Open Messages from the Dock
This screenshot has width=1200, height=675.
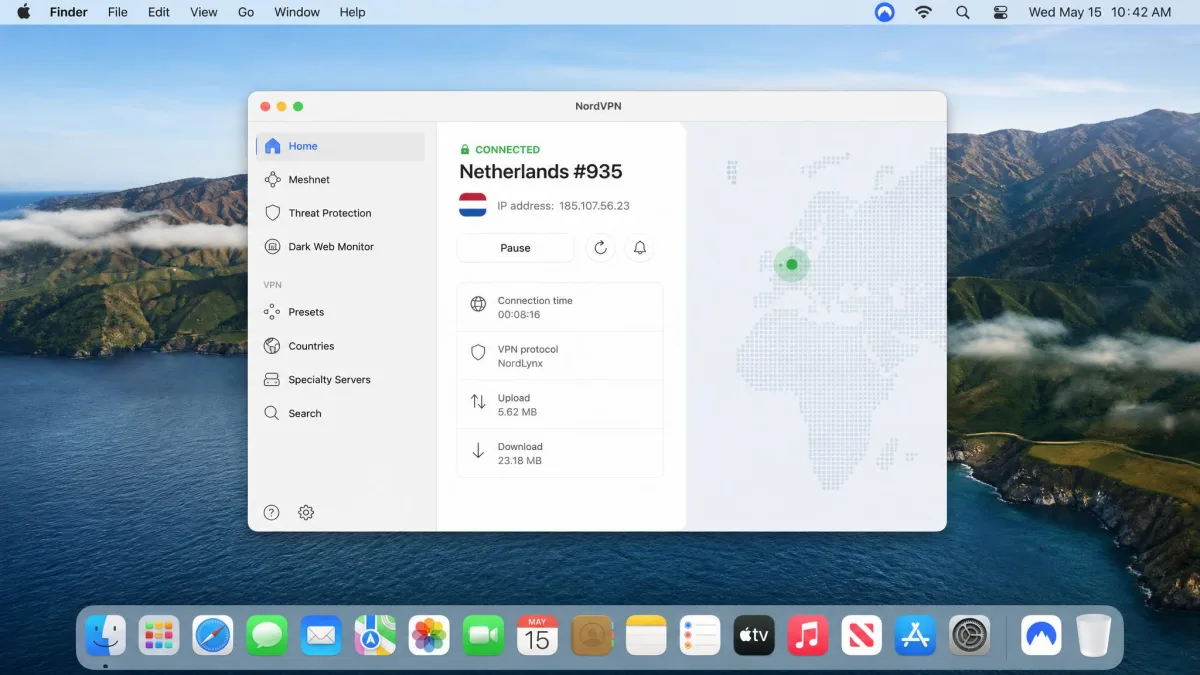[x=267, y=635]
